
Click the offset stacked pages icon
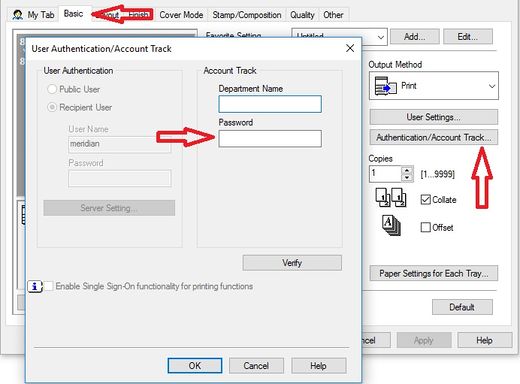(391, 226)
